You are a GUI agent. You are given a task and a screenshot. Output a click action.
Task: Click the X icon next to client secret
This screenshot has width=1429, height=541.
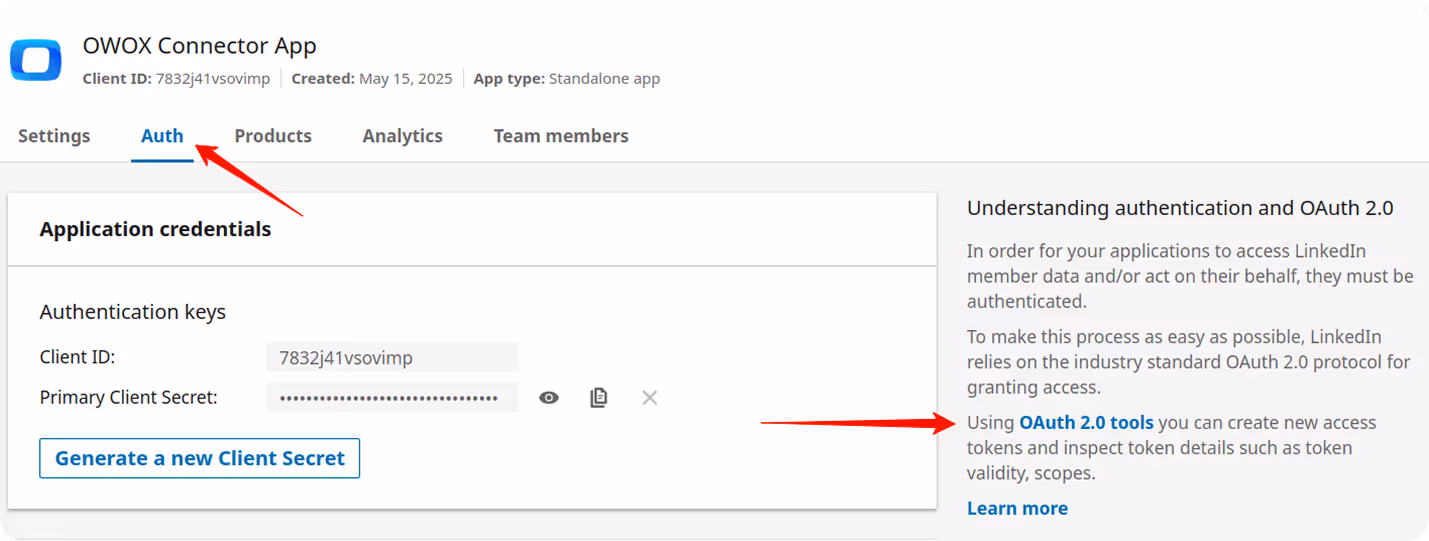coord(650,398)
